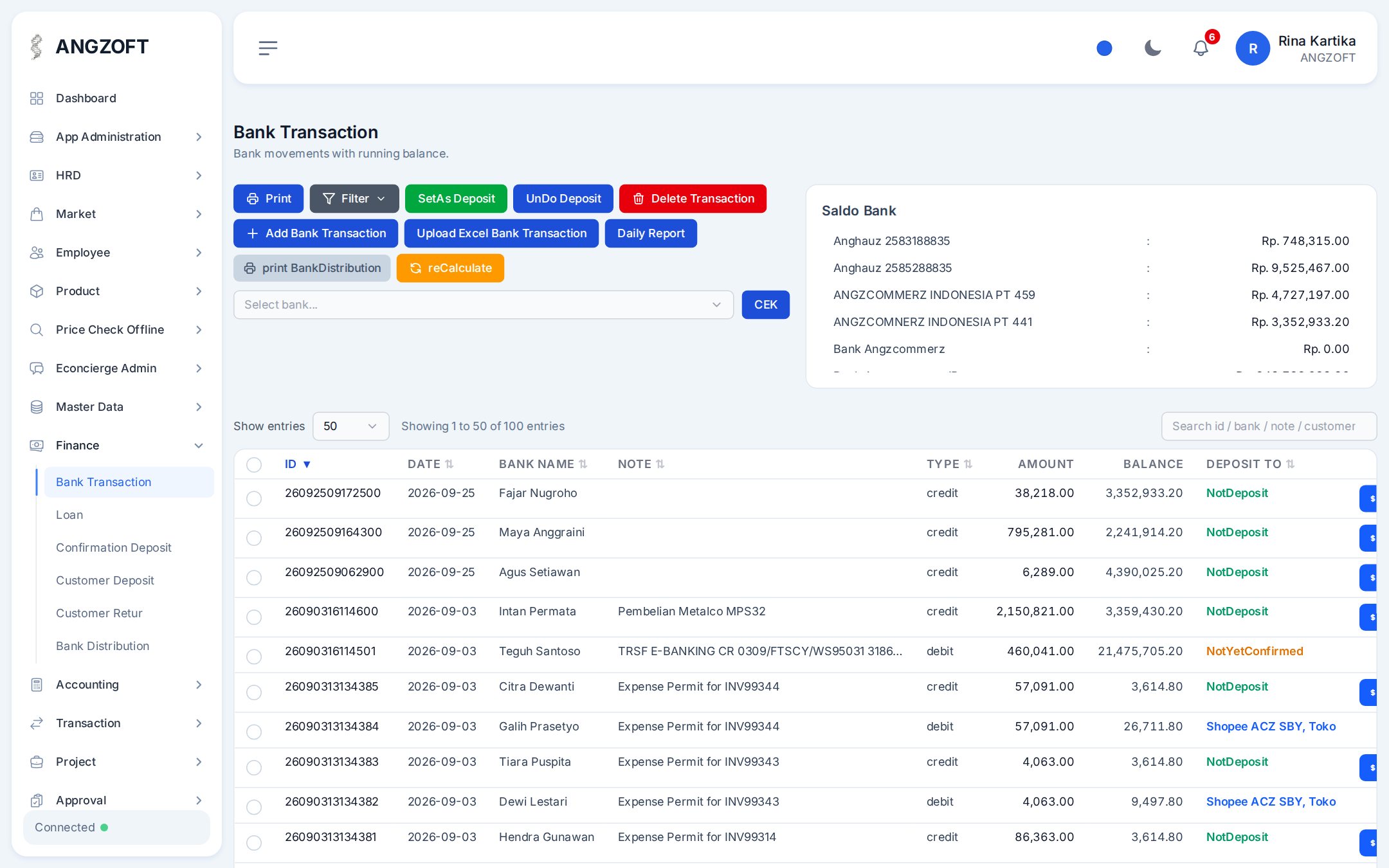Click the HRD id-card icon
This screenshot has height=868, width=1389.
(x=37, y=176)
